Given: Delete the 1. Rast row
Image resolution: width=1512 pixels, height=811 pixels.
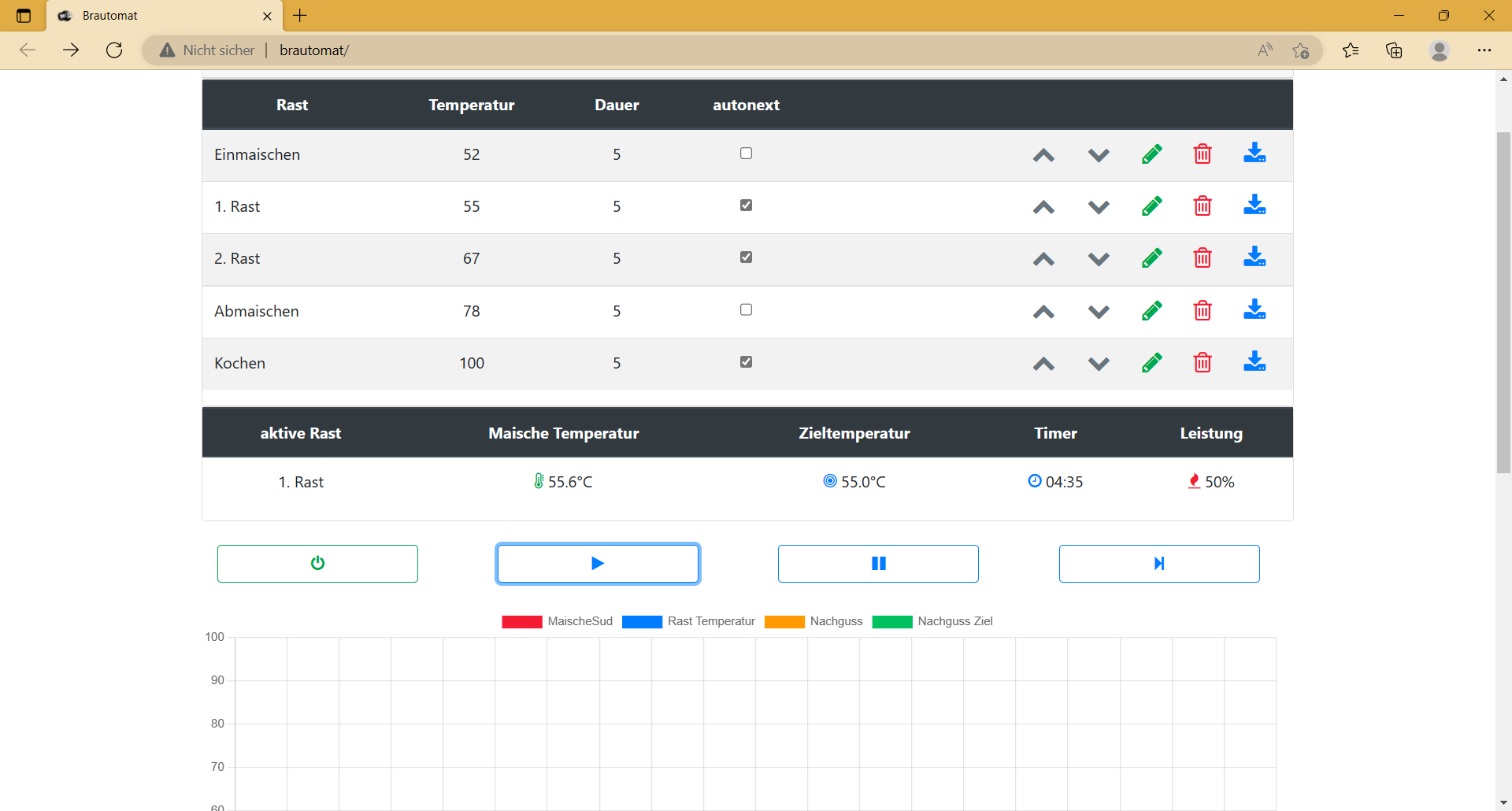Looking at the screenshot, I should click(x=1203, y=206).
